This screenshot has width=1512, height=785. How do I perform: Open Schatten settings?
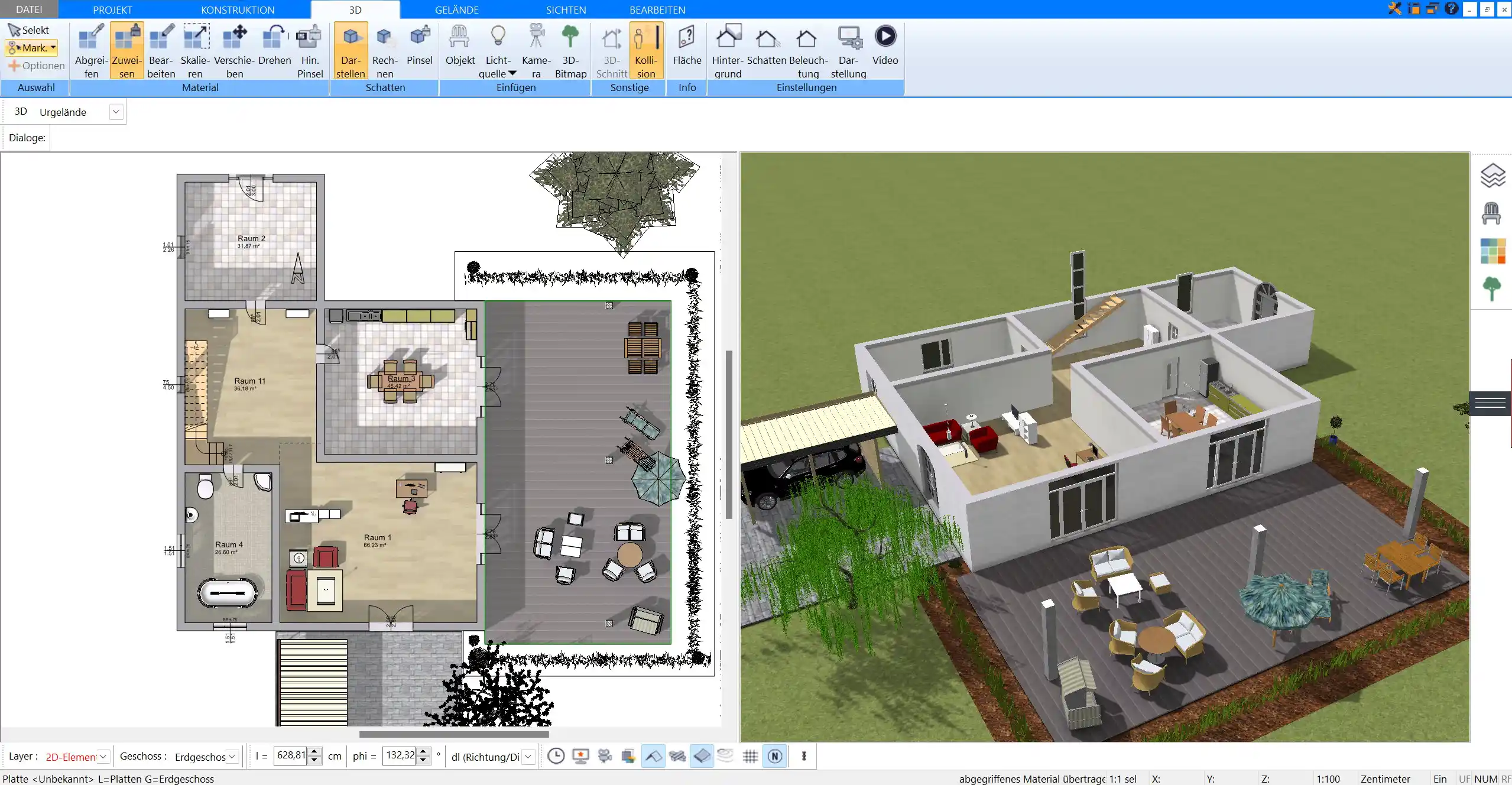click(x=767, y=45)
